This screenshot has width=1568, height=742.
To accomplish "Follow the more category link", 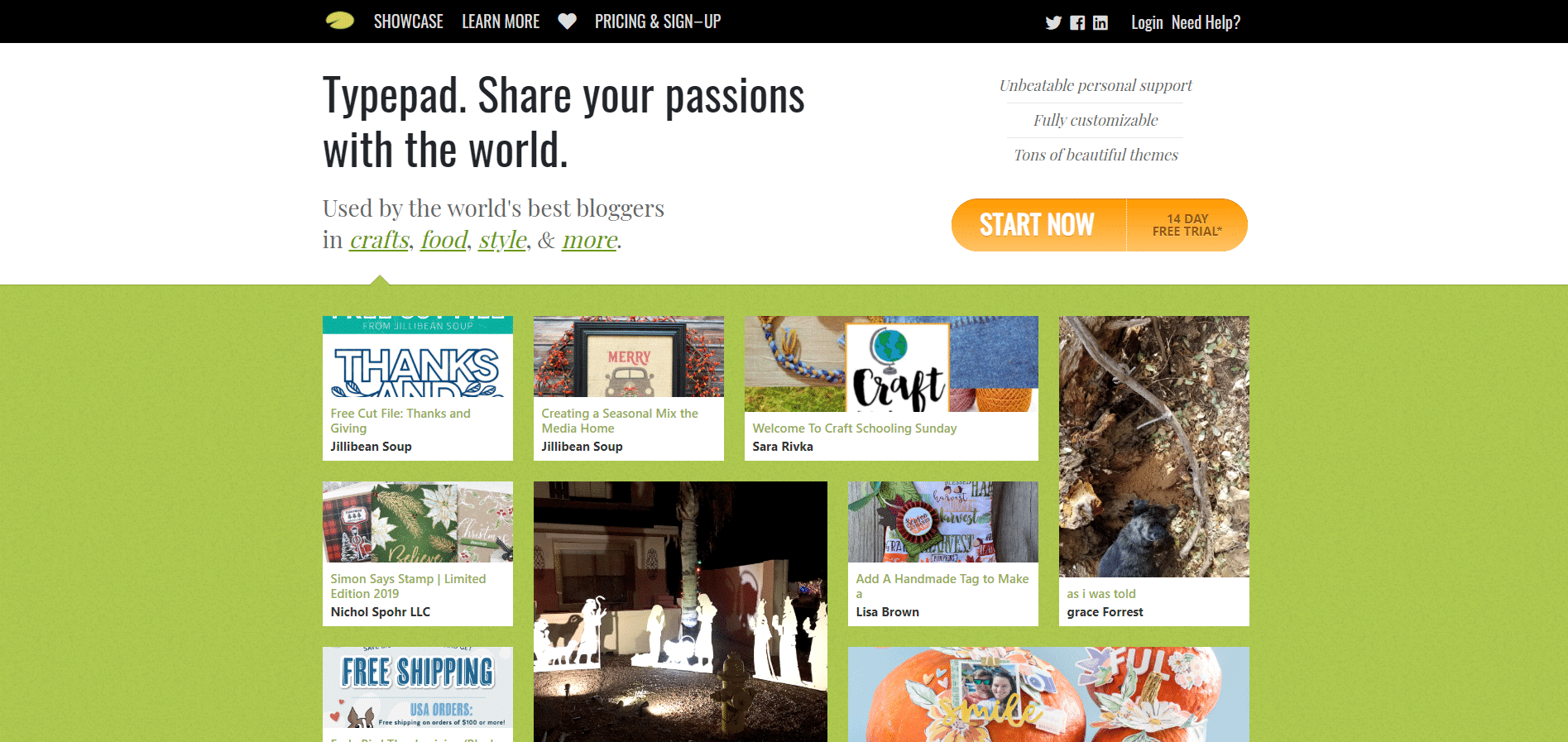I will coord(590,240).
